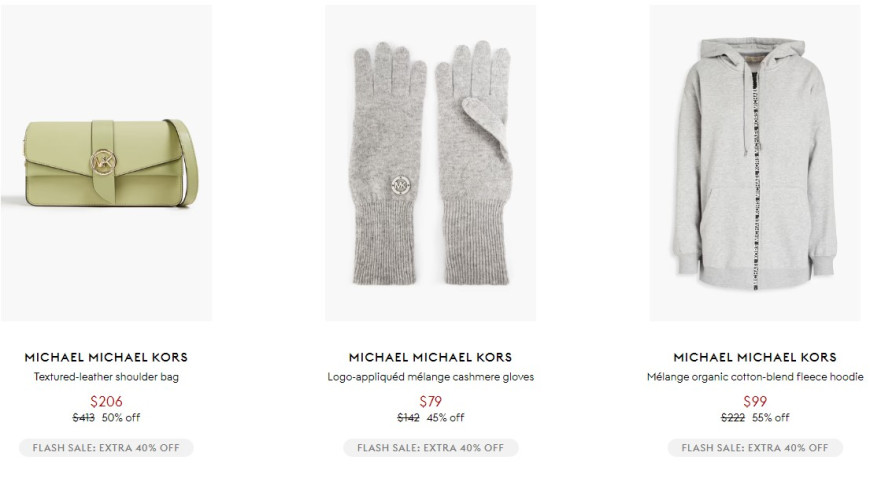Click the crossed-out $142 original price
Viewport: 870px width, 482px height.
click(x=408, y=418)
